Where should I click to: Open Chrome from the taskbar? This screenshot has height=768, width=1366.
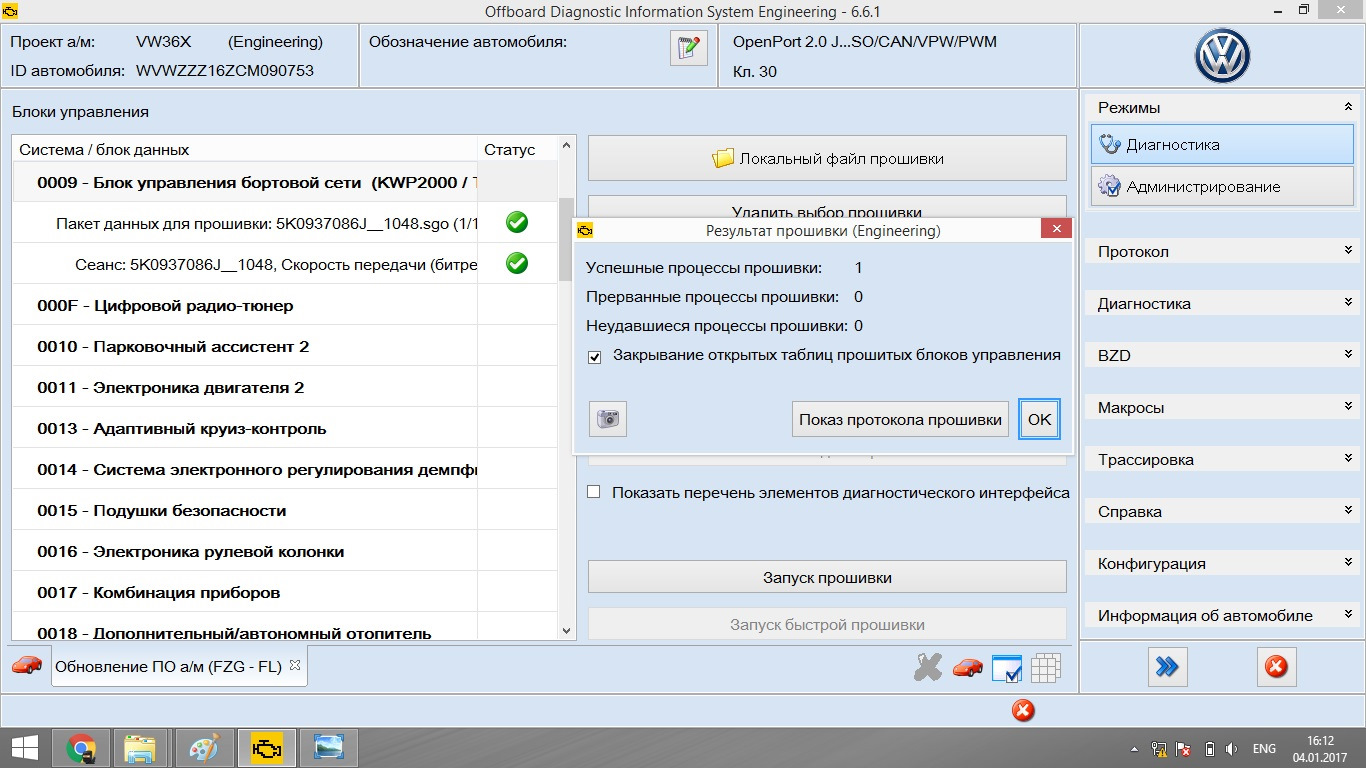[x=82, y=747]
